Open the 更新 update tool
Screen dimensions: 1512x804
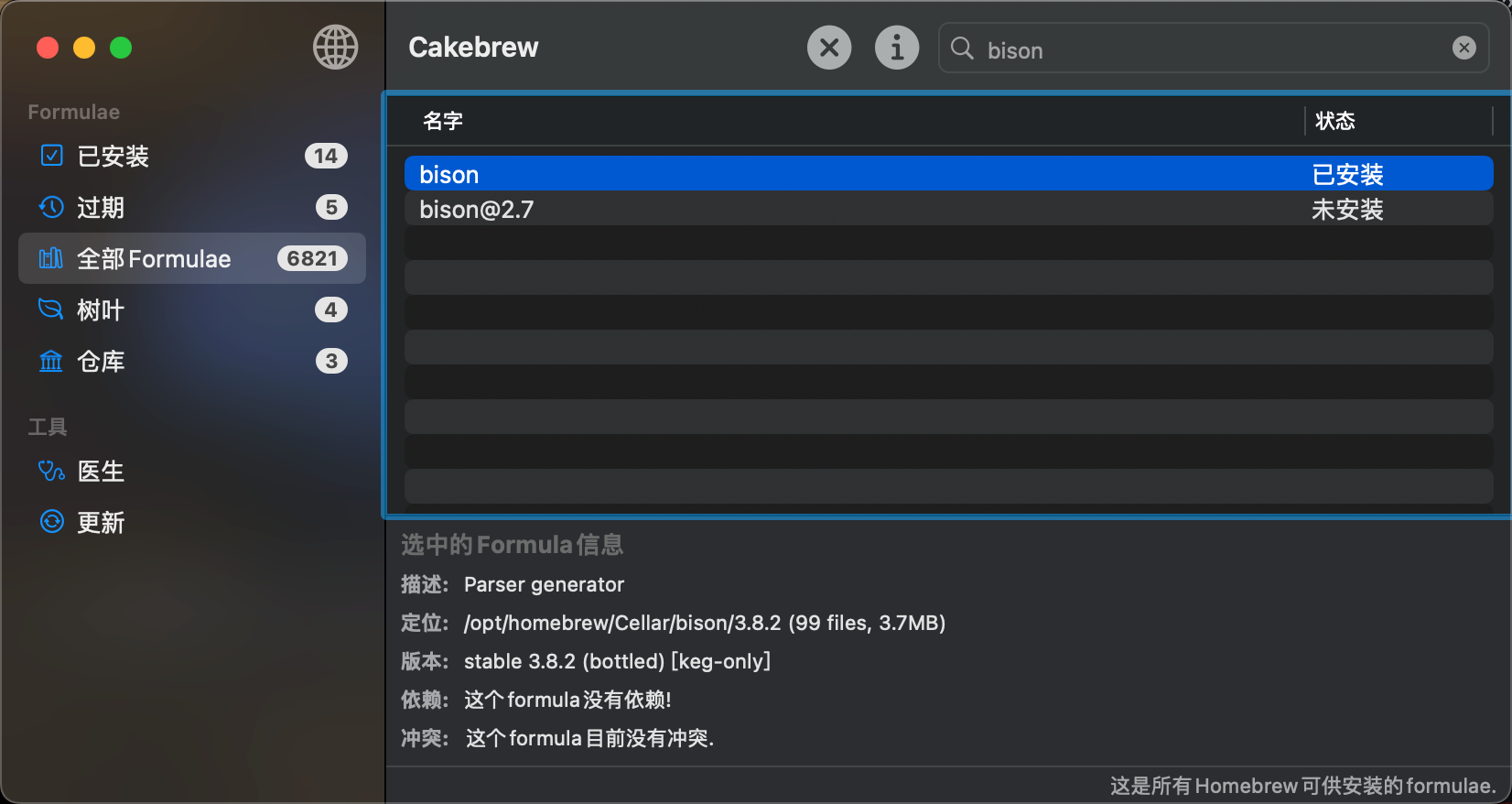click(192, 522)
